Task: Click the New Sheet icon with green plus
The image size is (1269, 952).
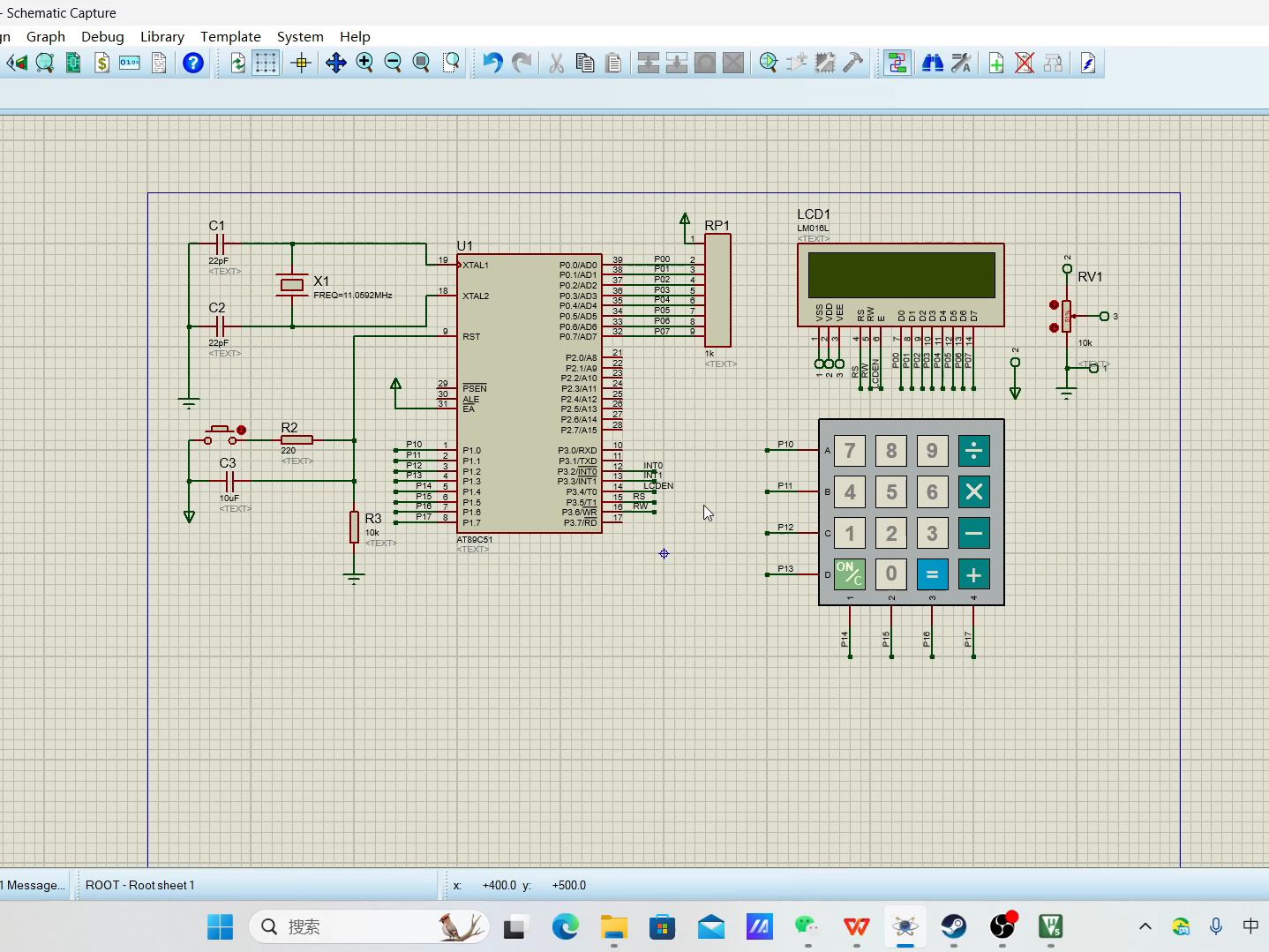Action: 996,63
